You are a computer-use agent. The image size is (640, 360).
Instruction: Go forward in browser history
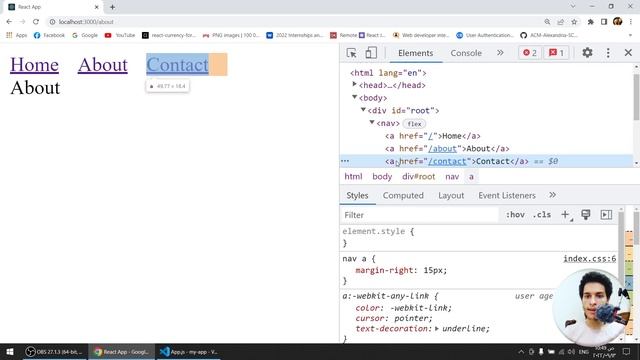click(22, 22)
